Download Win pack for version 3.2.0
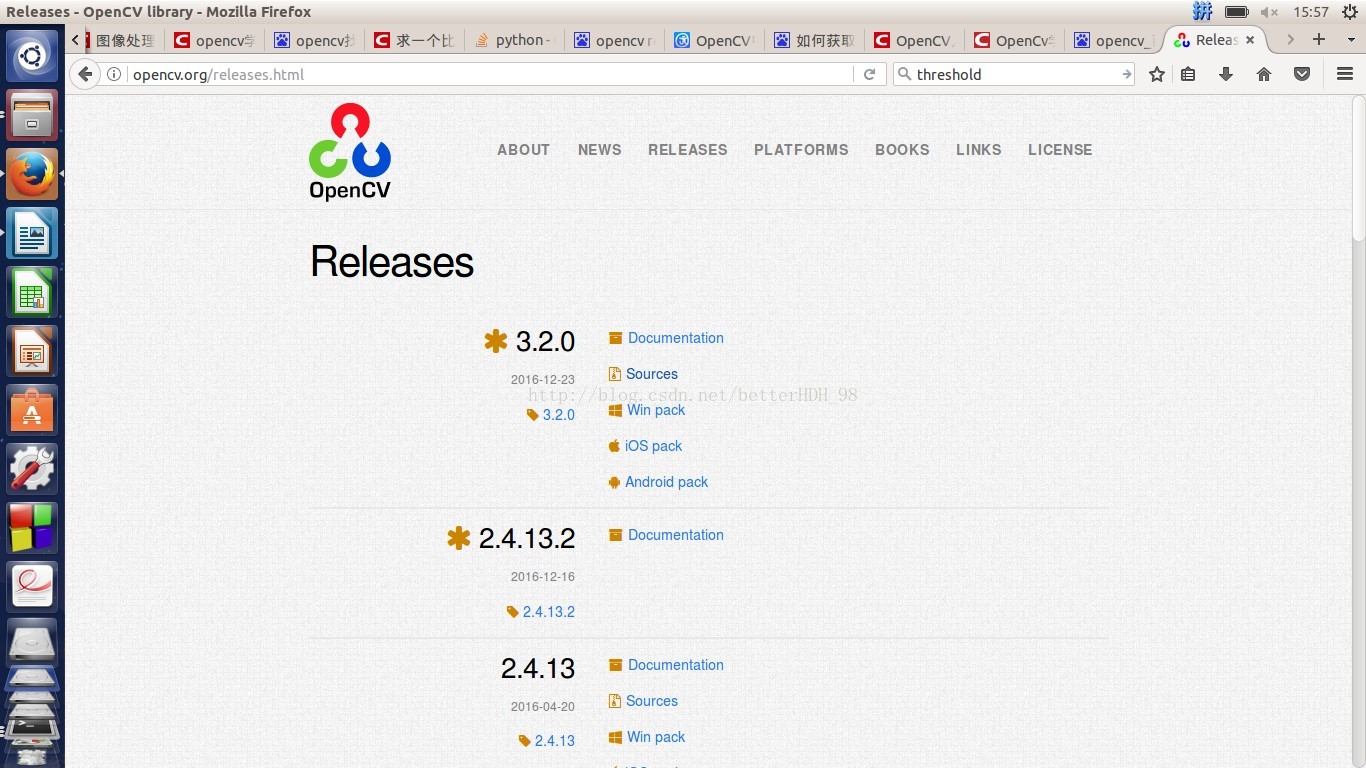The width and height of the screenshot is (1366, 768). 656,410
